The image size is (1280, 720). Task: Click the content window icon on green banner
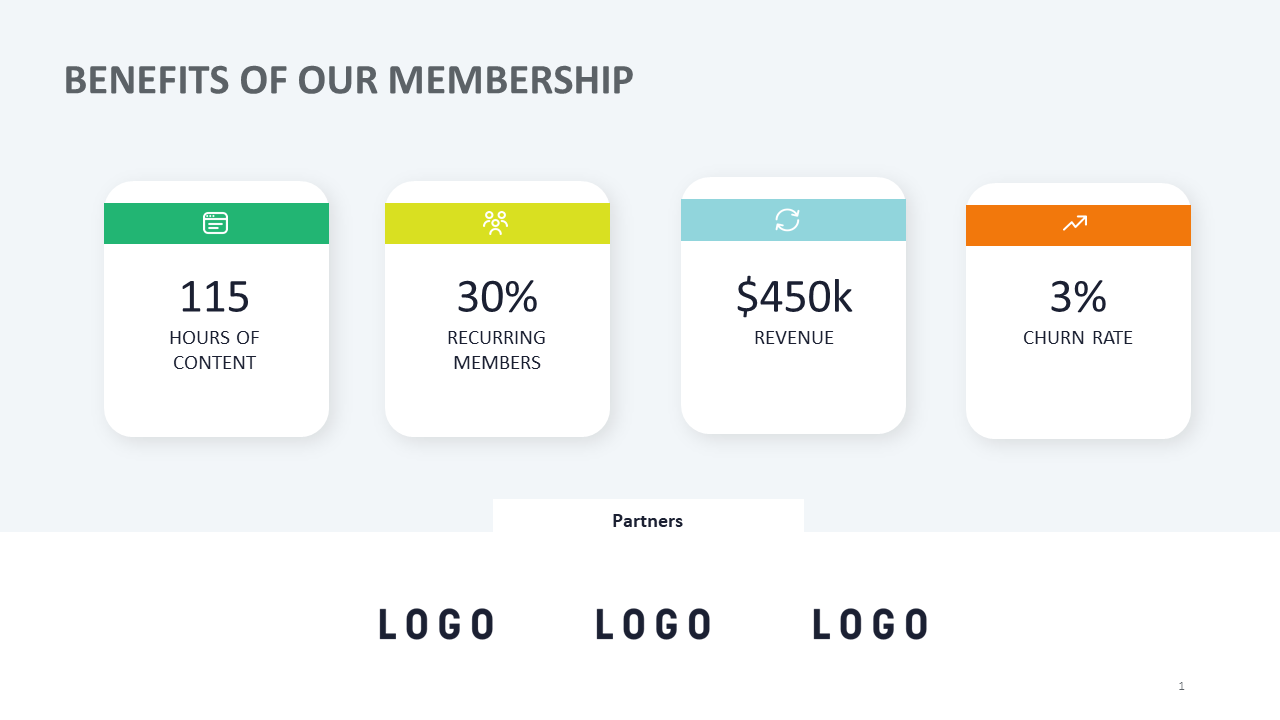216,223
